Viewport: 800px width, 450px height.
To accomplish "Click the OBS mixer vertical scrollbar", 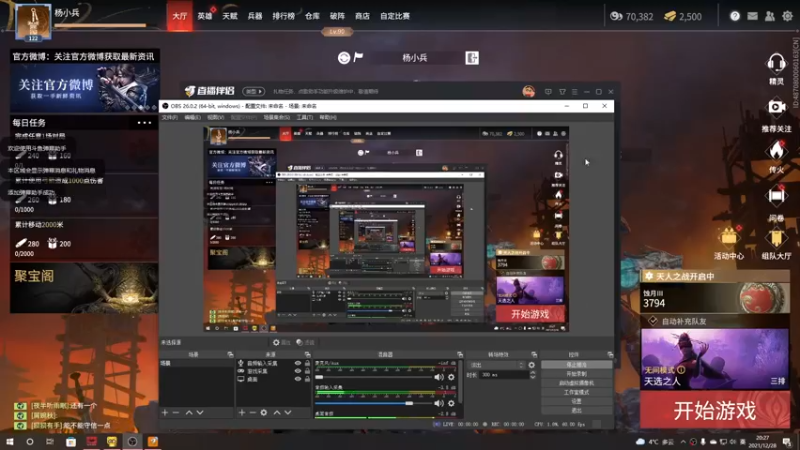I will tap(461, 383).
